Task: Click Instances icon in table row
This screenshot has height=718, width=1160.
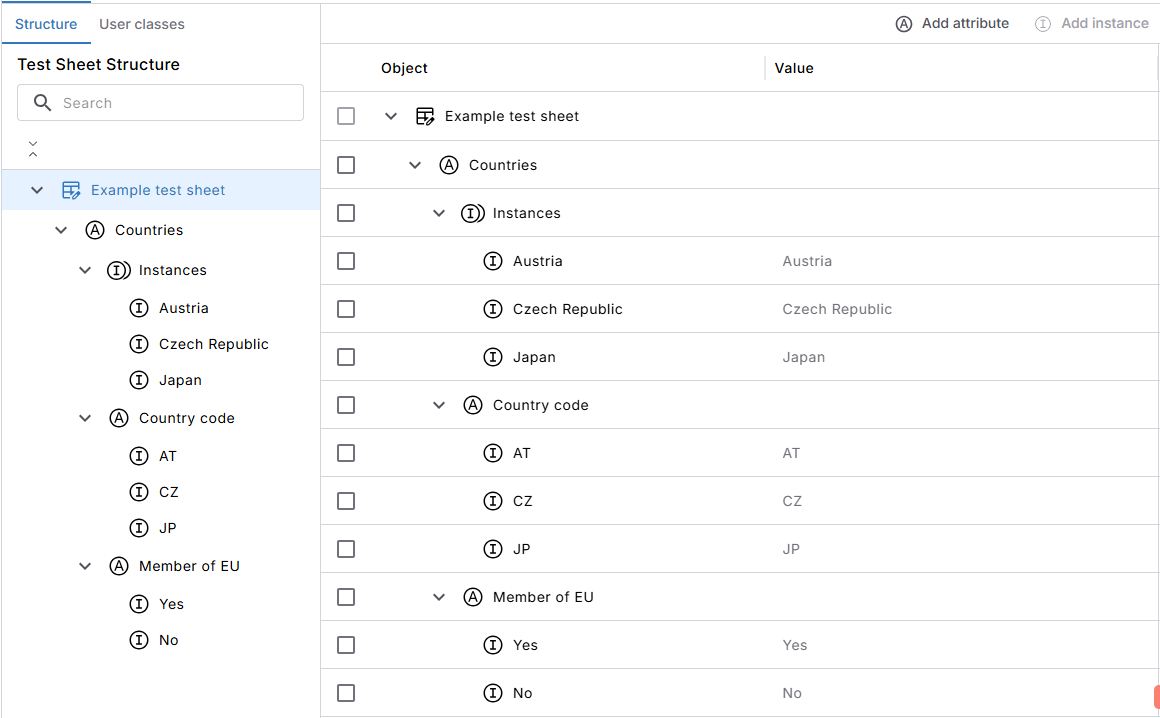Action: pos(472,213)
